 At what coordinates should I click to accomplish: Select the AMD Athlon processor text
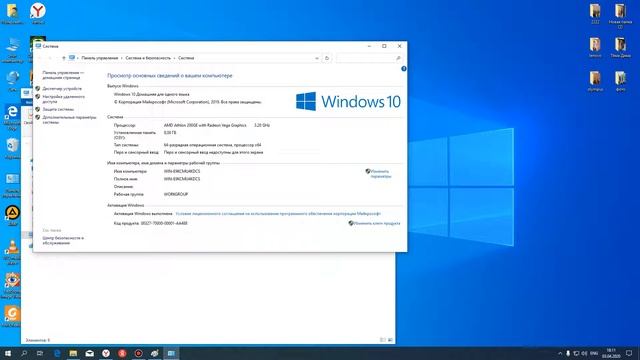(x=205, y=125)
